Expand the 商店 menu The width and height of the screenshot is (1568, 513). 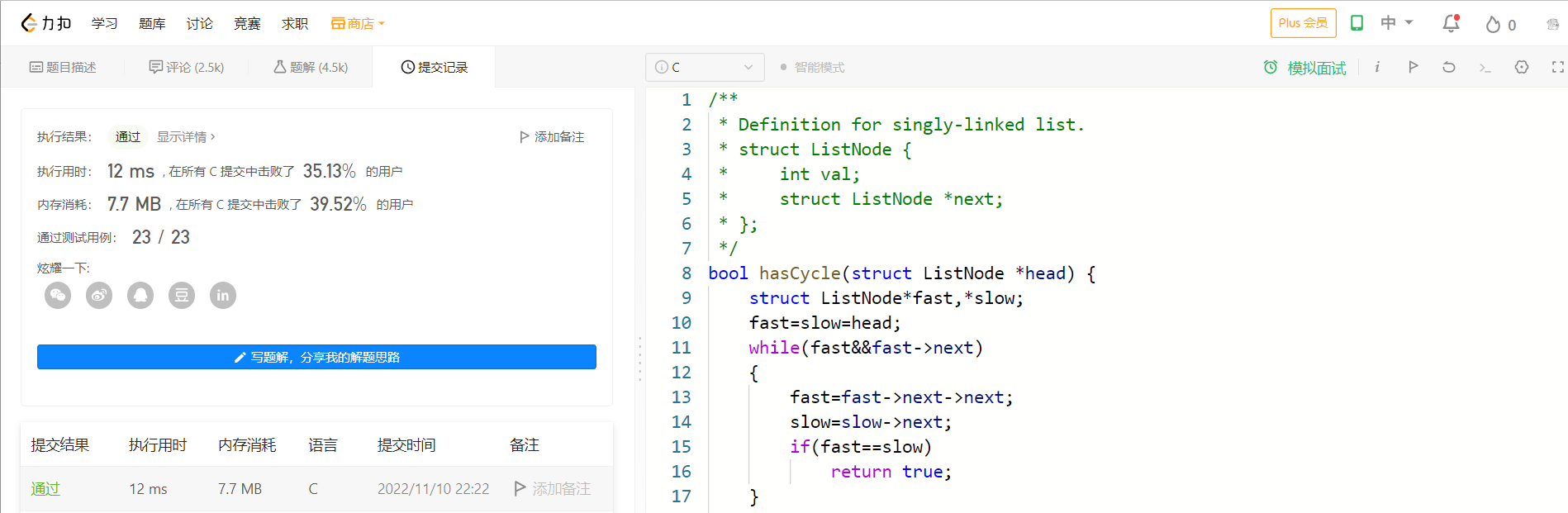pyautogui.click(x=358, y=24)
